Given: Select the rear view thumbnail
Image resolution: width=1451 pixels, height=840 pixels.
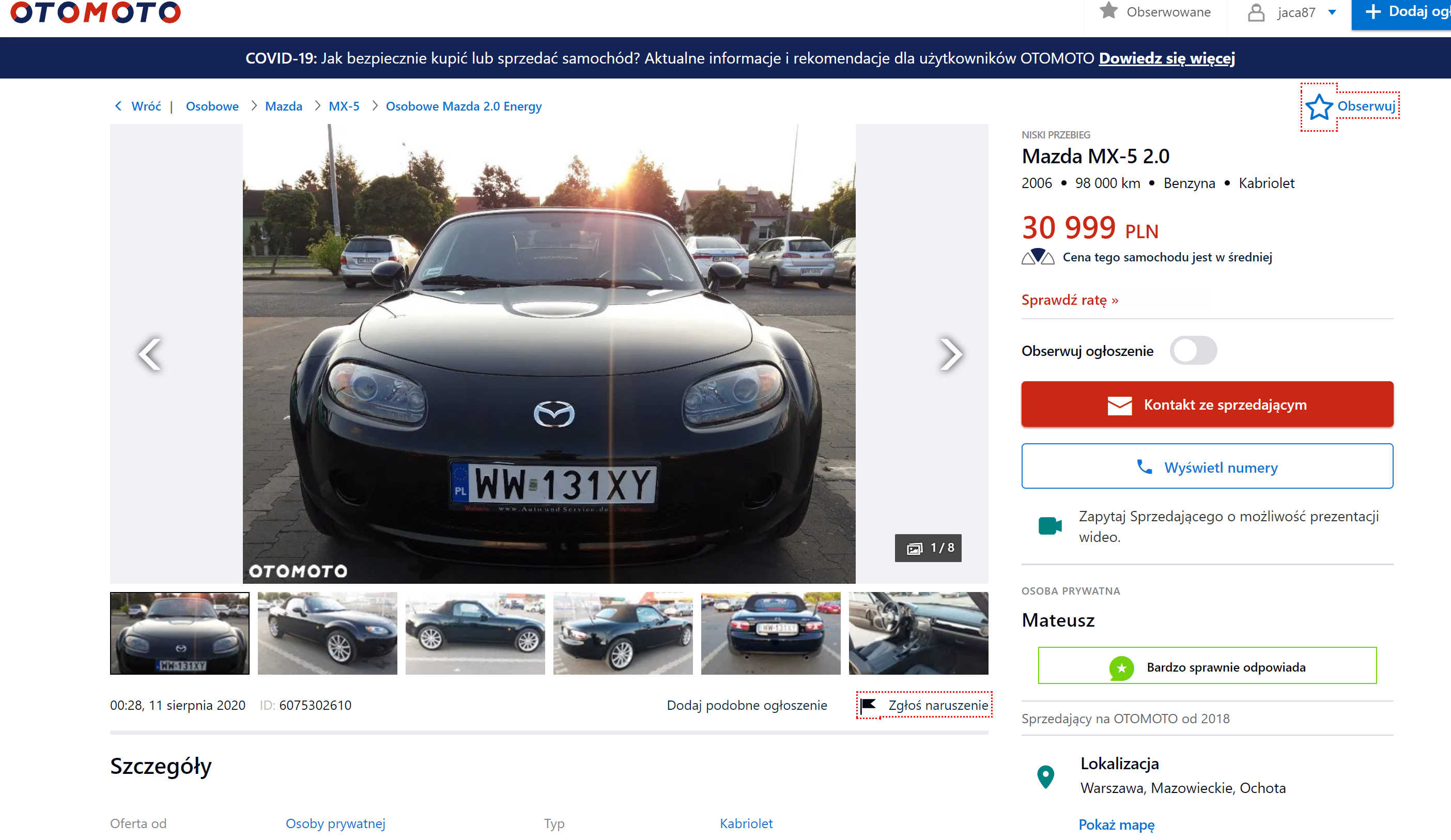Looking at the screenshot, I should pyautogui.click(x=770, y=633).
